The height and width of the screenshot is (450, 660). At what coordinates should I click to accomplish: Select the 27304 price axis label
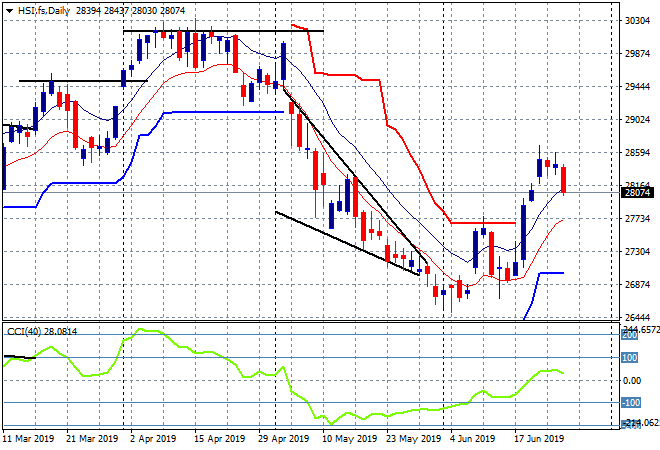click(x=637, y=252)
